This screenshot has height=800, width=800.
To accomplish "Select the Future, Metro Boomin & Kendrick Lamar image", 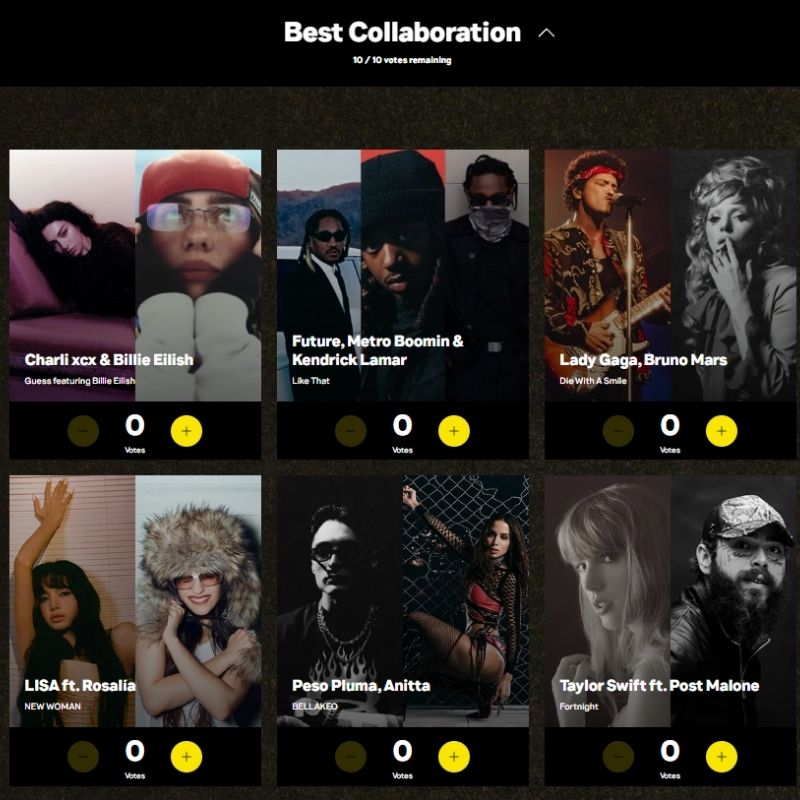I will click(x=403, y=276).
